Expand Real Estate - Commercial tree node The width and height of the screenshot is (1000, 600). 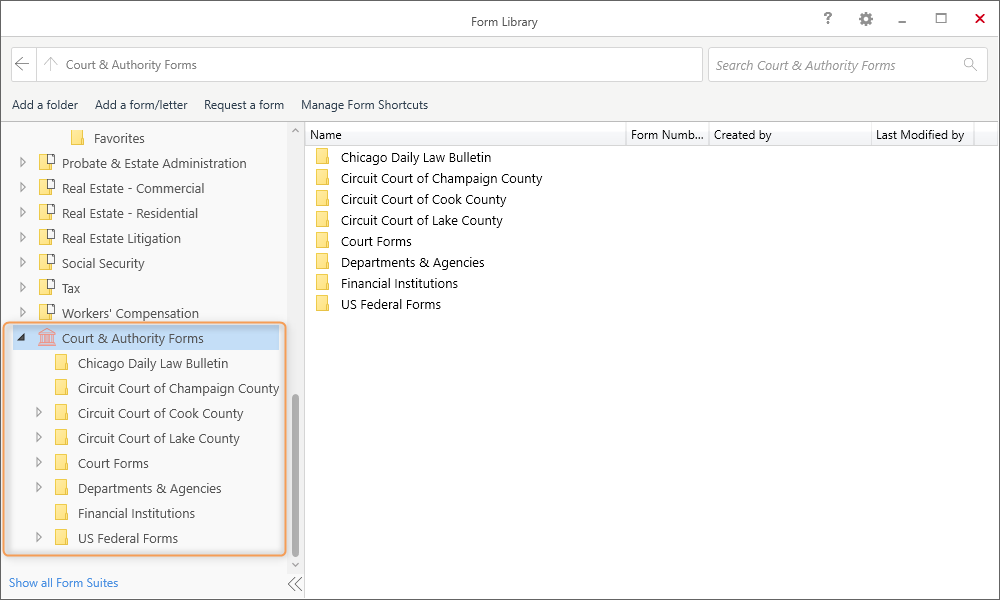pos(23,187)
